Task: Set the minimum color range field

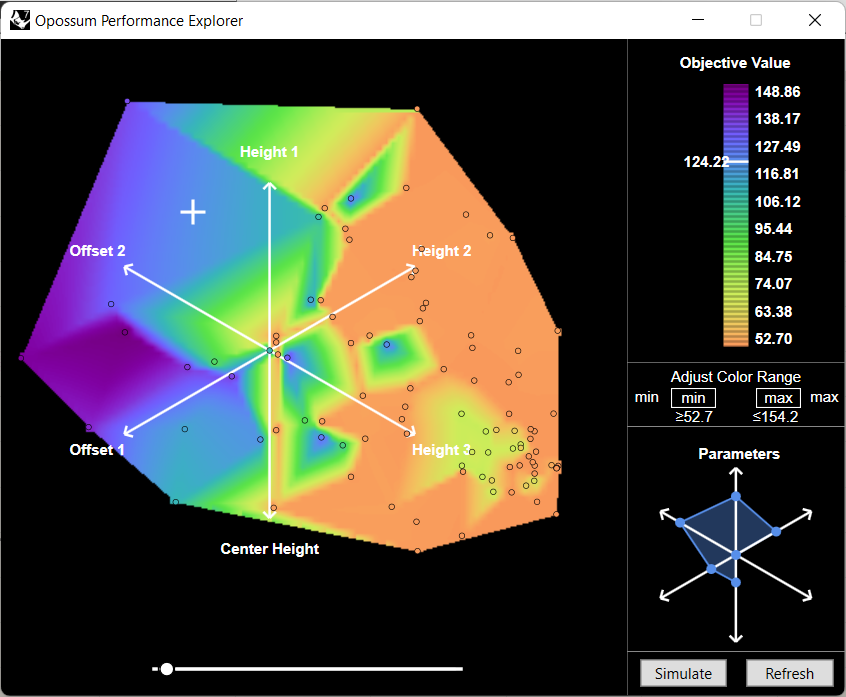Action: tap(693, 398)
